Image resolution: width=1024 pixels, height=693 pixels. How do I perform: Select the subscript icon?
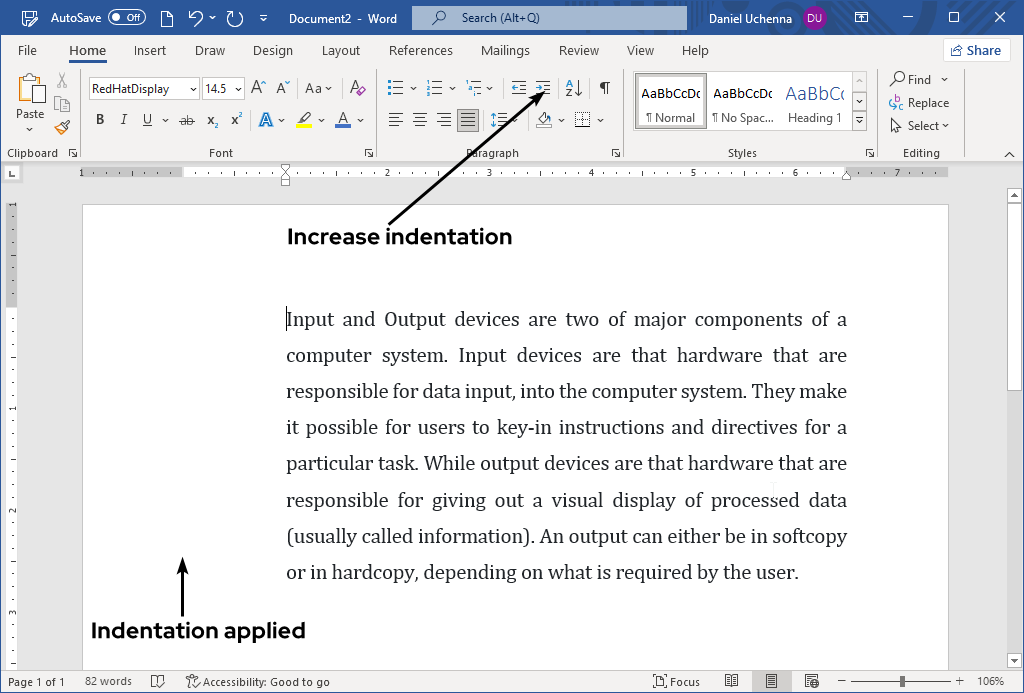212,119
